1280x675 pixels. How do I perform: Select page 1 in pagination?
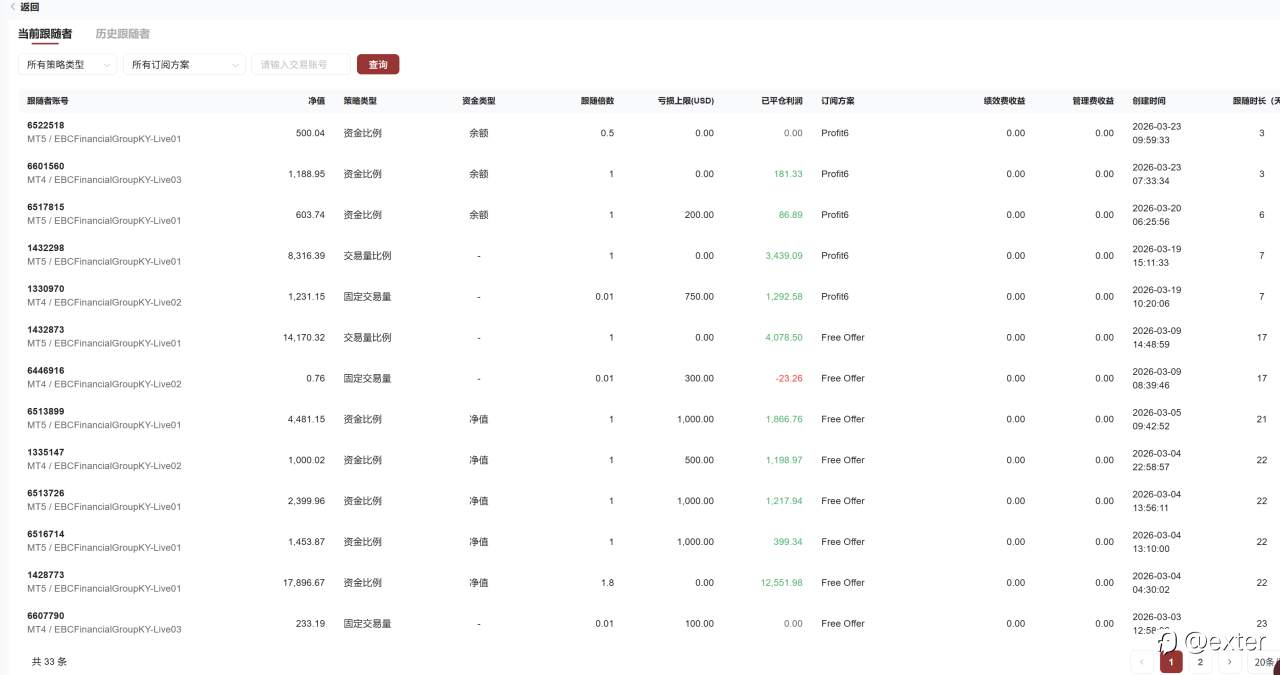pos(1171,662)
